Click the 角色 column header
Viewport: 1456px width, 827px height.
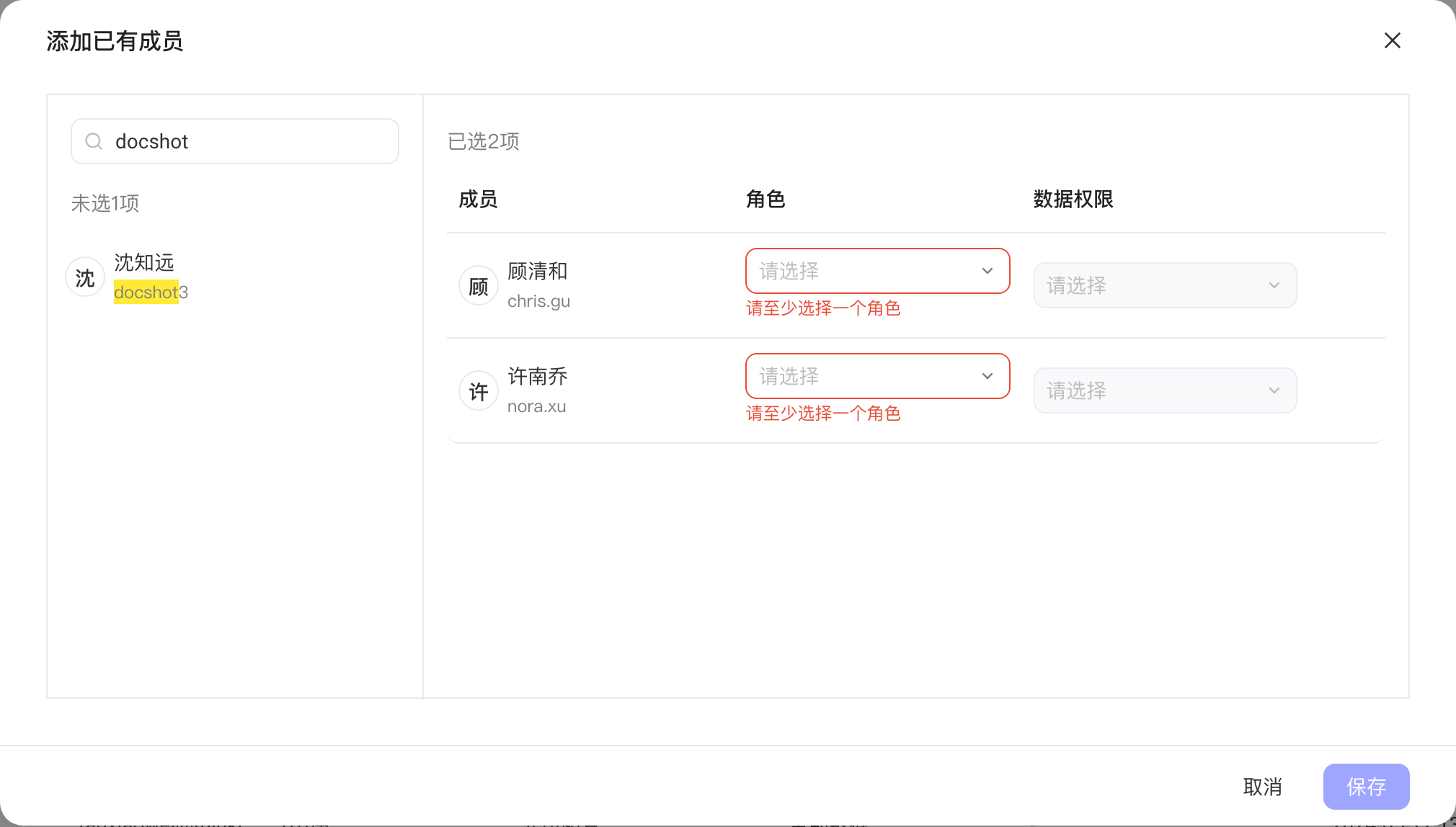[x=765, y=200]
